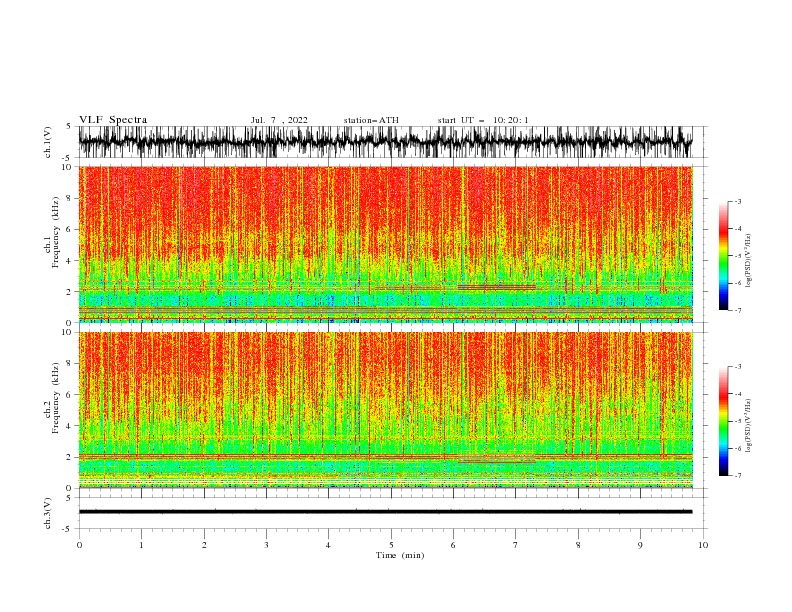
Task: Click the ch.3 flat voltage trace
Action: click(x=385, y=512)
